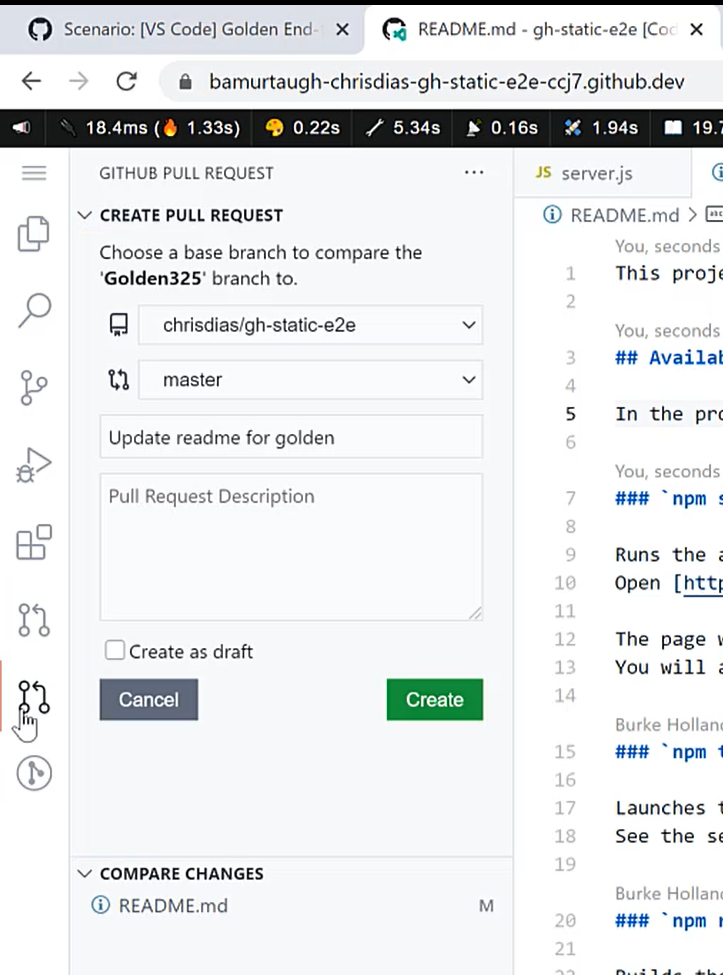Open the Source Control view
The width and height of the screenshot is (723, 975).
[34, 387]
